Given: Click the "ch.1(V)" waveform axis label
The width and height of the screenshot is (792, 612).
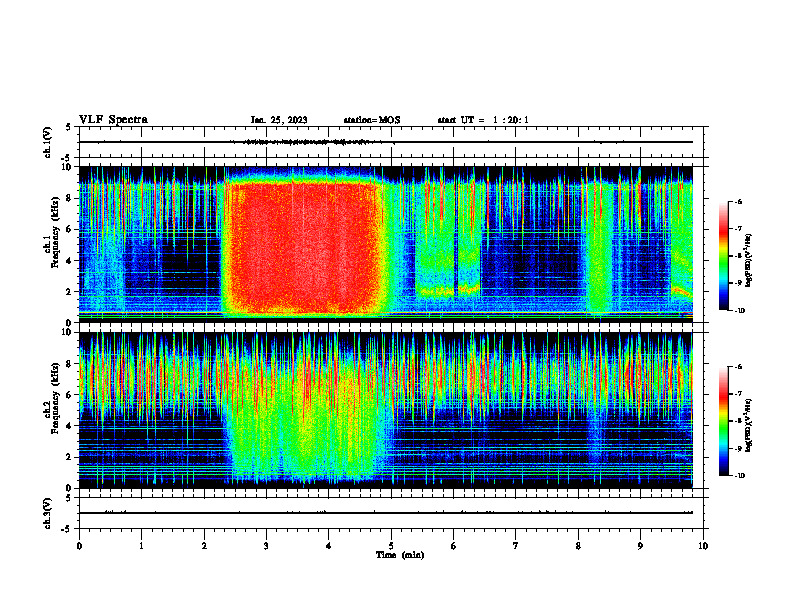Looking at the screenshot, I should pos(48,142).
